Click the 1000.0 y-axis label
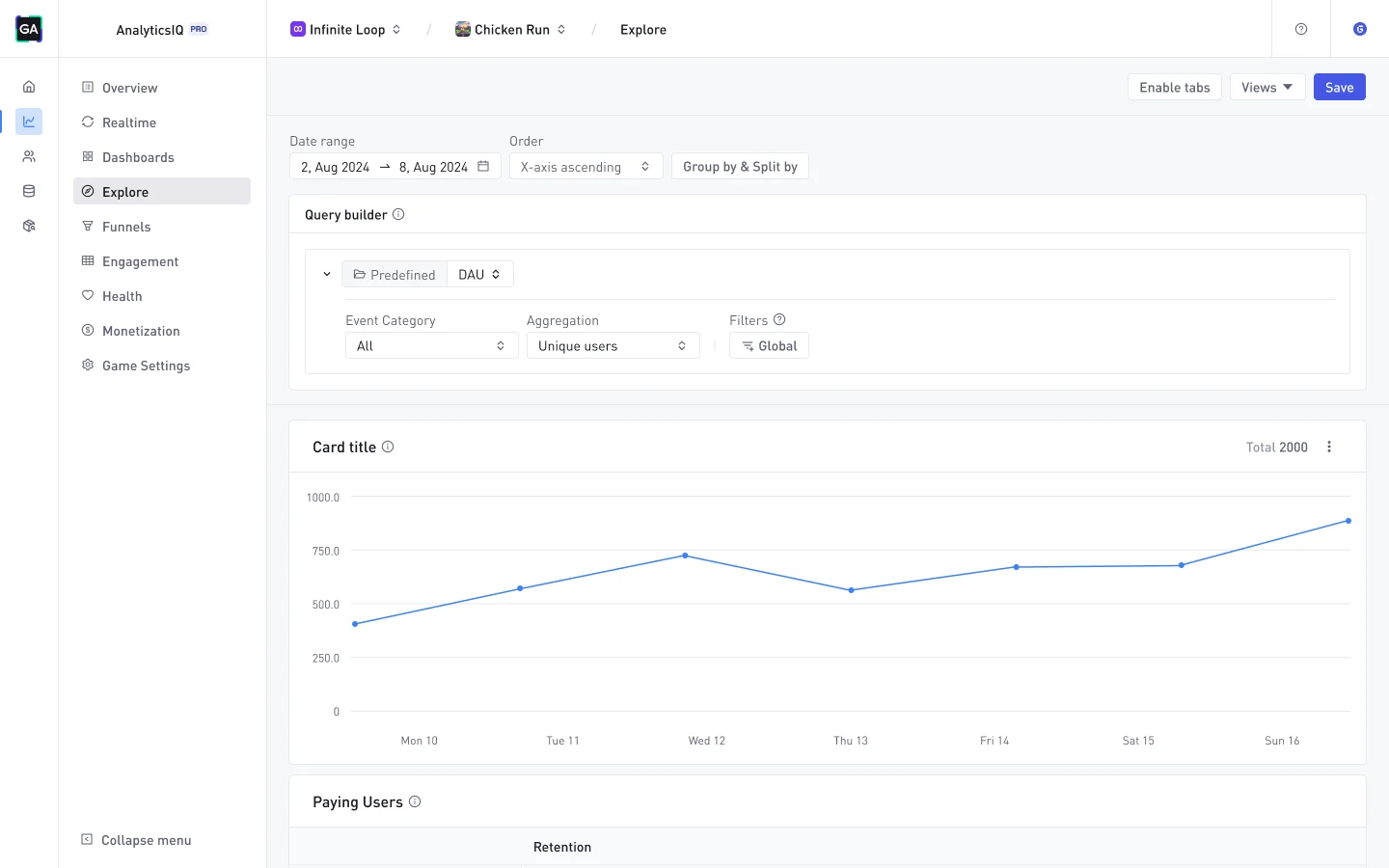The height and width of the screenshot is (868, 1389). (x=323, y=498)
